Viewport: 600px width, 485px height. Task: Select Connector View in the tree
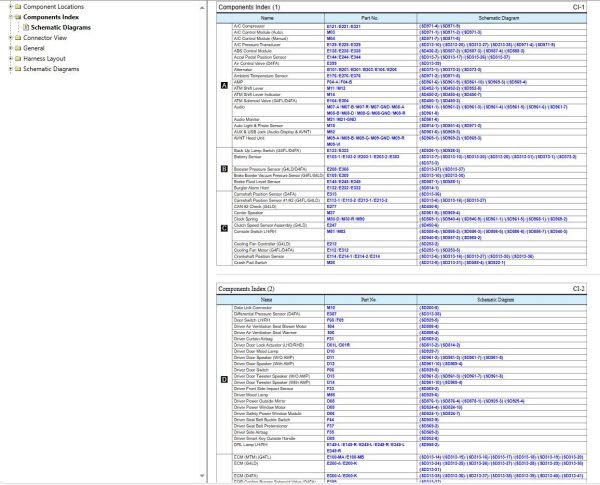click(x=45, y=38)
